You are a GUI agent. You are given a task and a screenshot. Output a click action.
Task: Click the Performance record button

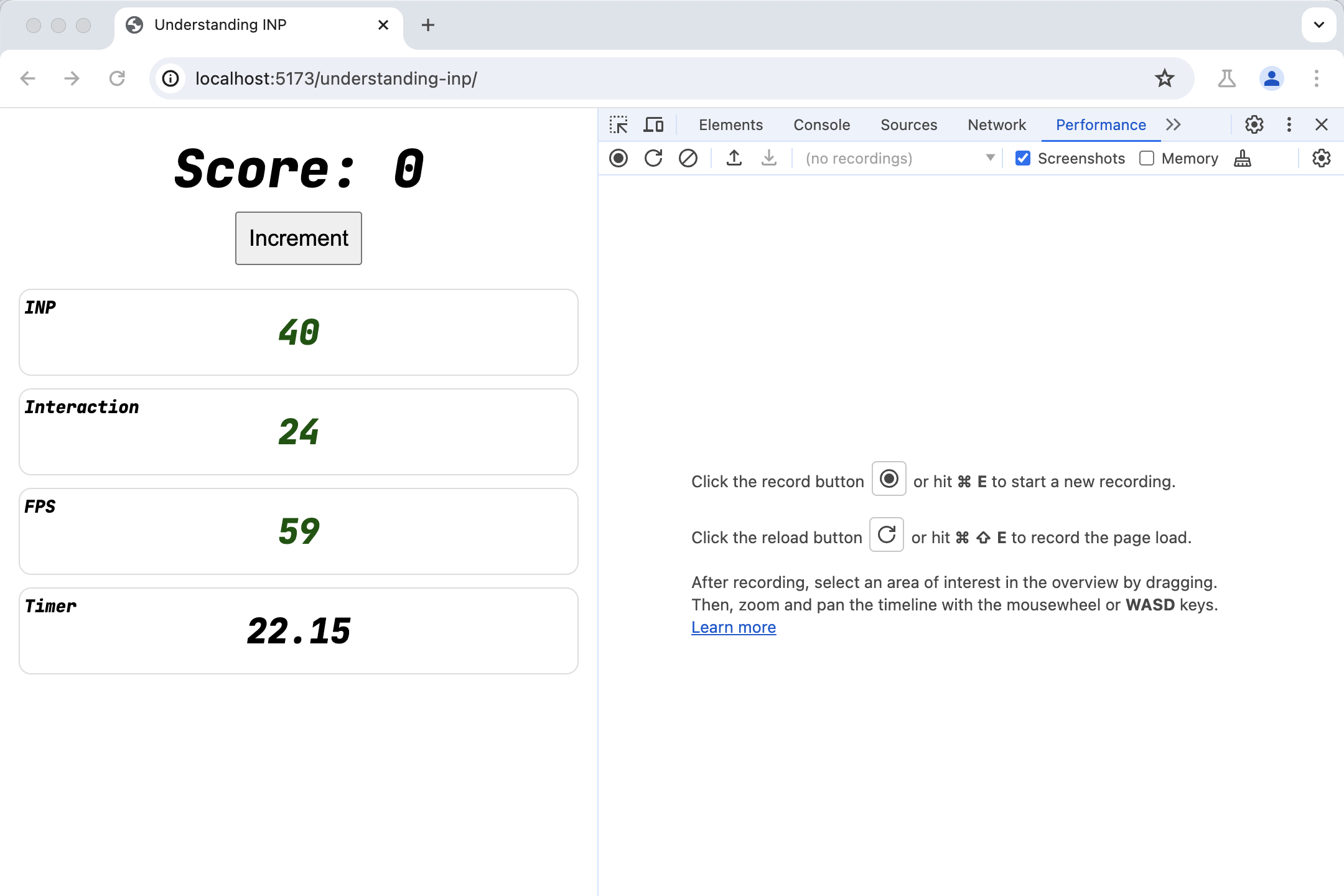[x=619, y=158]
